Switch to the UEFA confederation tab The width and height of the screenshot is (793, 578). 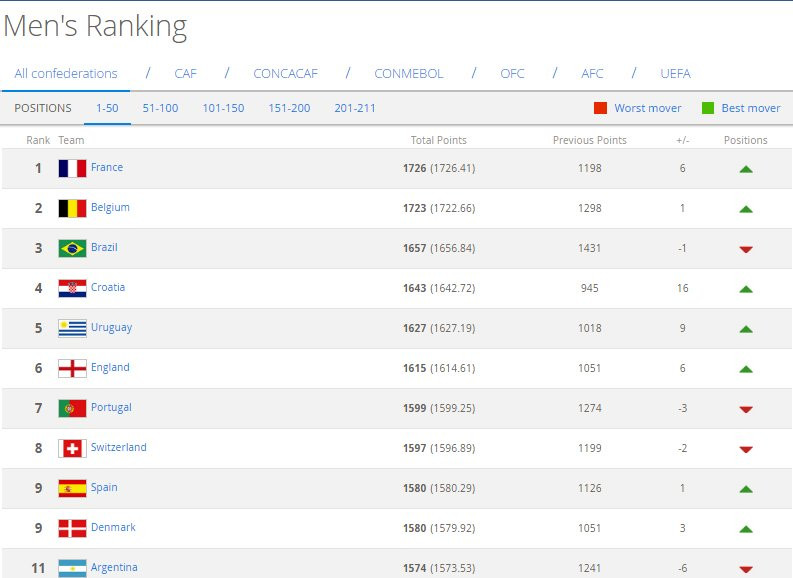click(x=675, y=73)
